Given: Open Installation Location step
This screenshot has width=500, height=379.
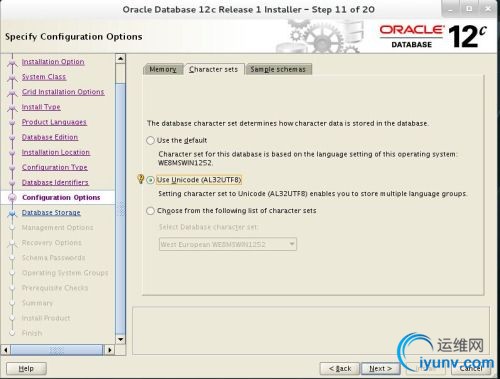Looking at the screenshot, I should [x=56, y=152].
